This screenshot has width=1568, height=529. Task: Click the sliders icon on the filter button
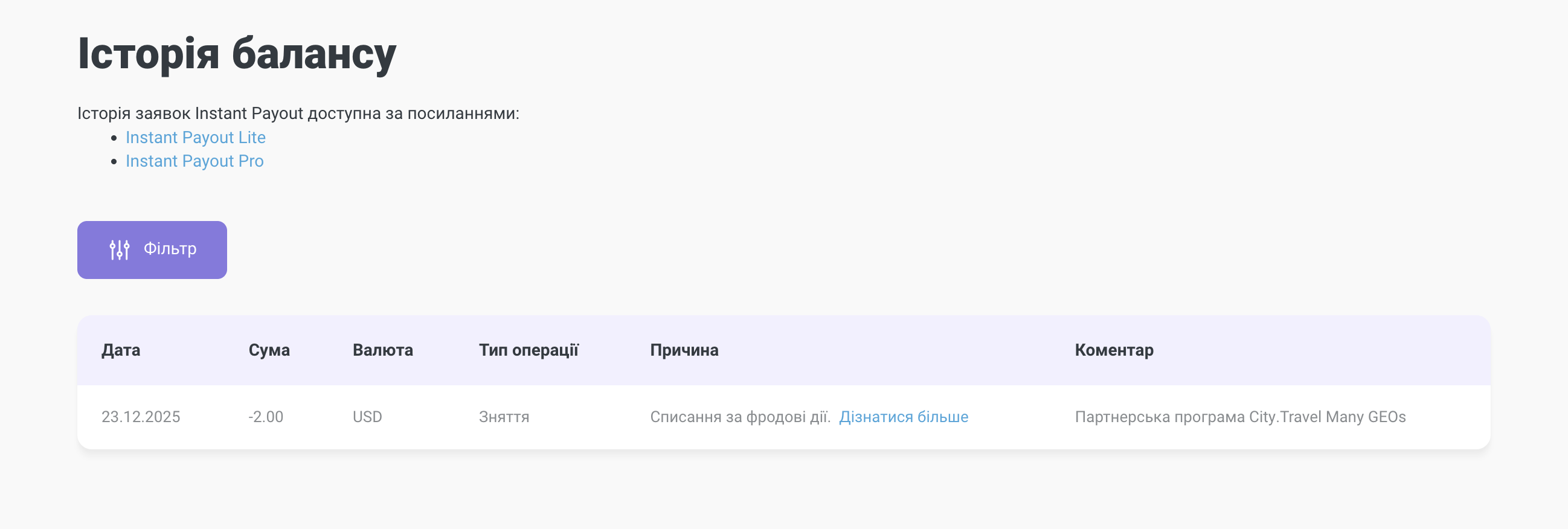coord(120,249)
